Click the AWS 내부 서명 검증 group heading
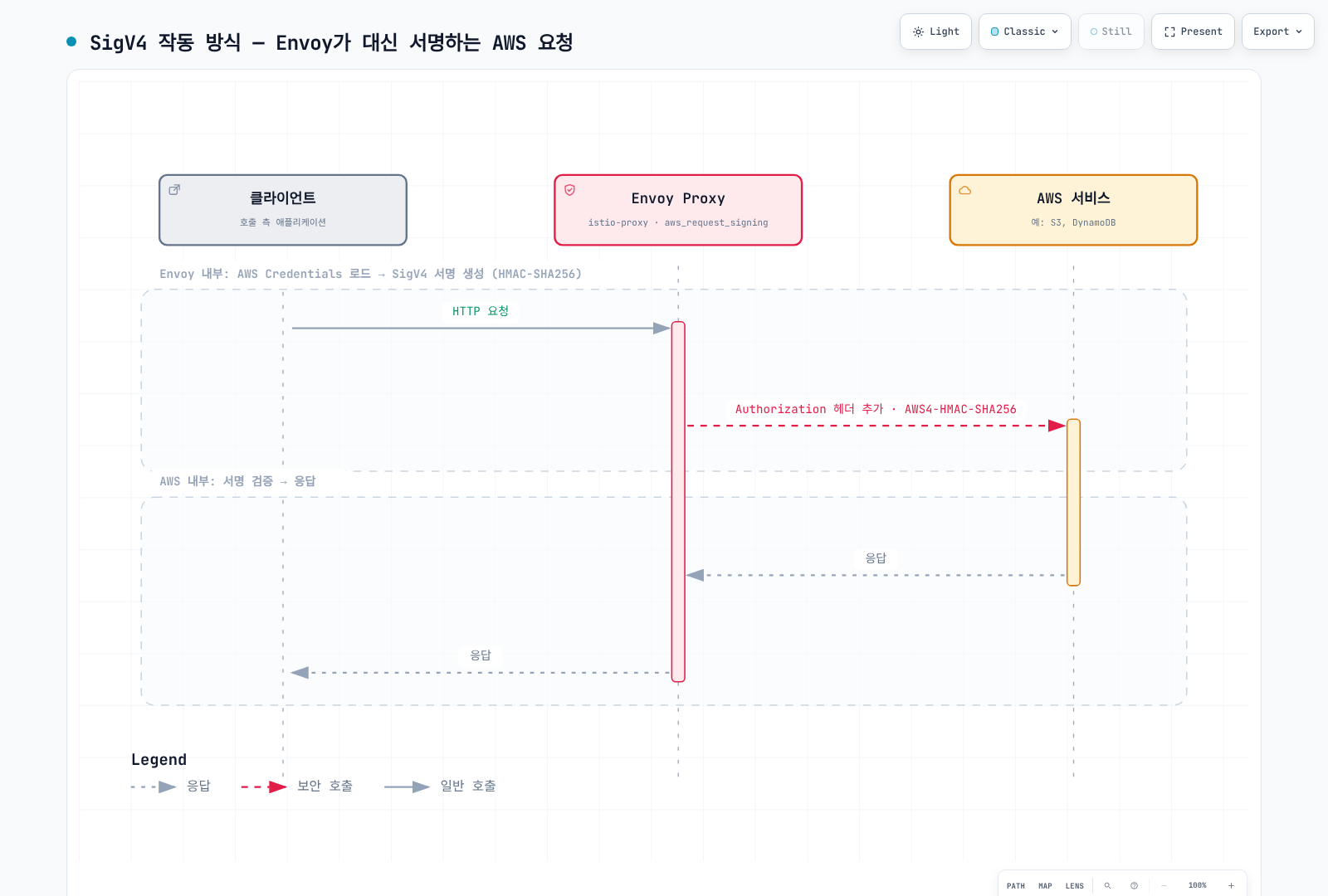The image size is (1328, 896). [x=238, y=481]
